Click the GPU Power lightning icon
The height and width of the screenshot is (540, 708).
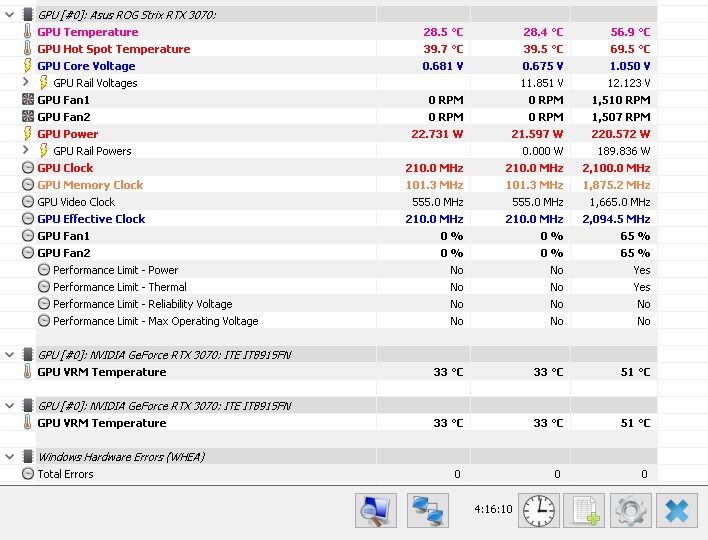(28, 134)
